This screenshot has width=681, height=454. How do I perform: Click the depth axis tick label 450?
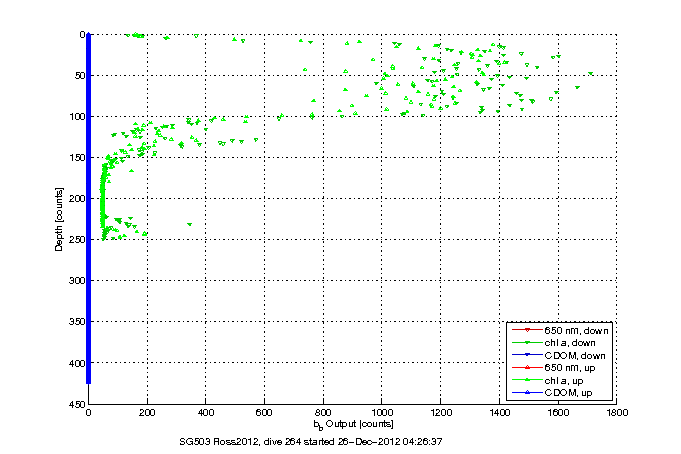coord(77,404)
